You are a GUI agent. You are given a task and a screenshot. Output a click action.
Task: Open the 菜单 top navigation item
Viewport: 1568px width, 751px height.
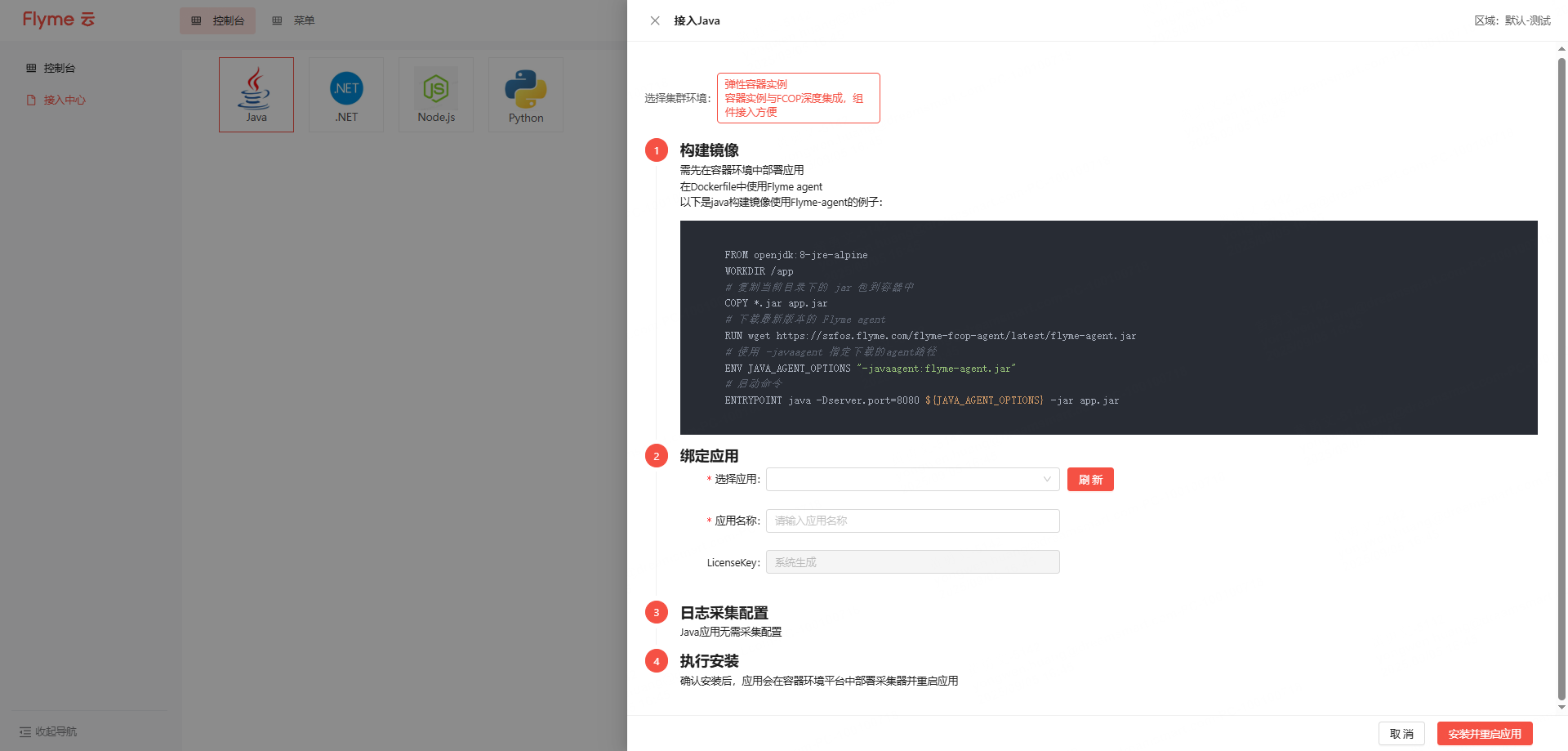pyautogui.click(x=294, y=20)
